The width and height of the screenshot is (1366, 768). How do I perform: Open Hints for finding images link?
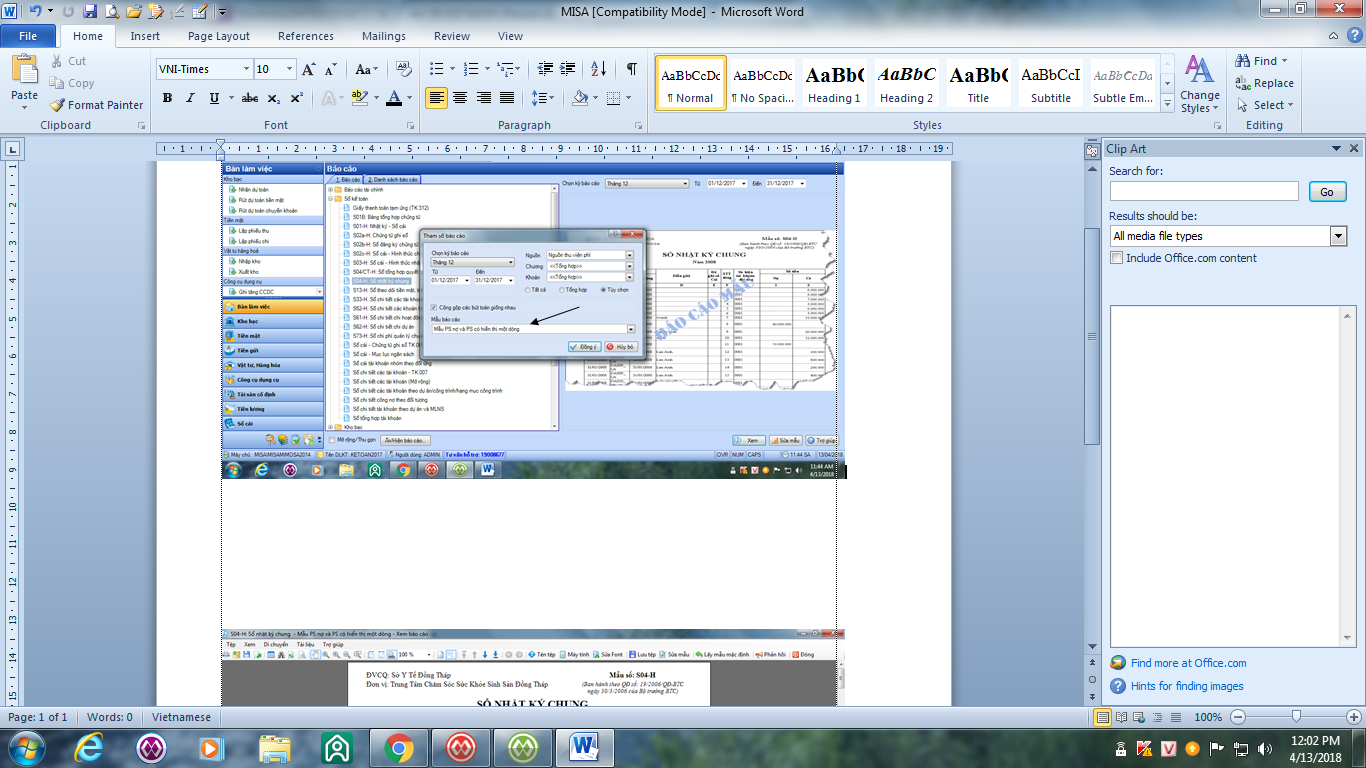tap(1187, 686)
